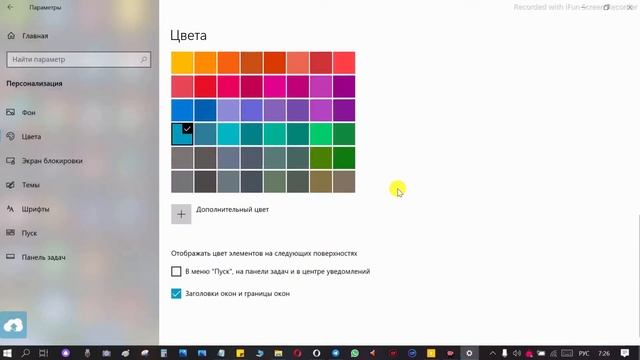The height and width of the screenshot is (360, 640).
Task: Click the cloud upload icon at bottom-left
Action: [x=13, y=325]
